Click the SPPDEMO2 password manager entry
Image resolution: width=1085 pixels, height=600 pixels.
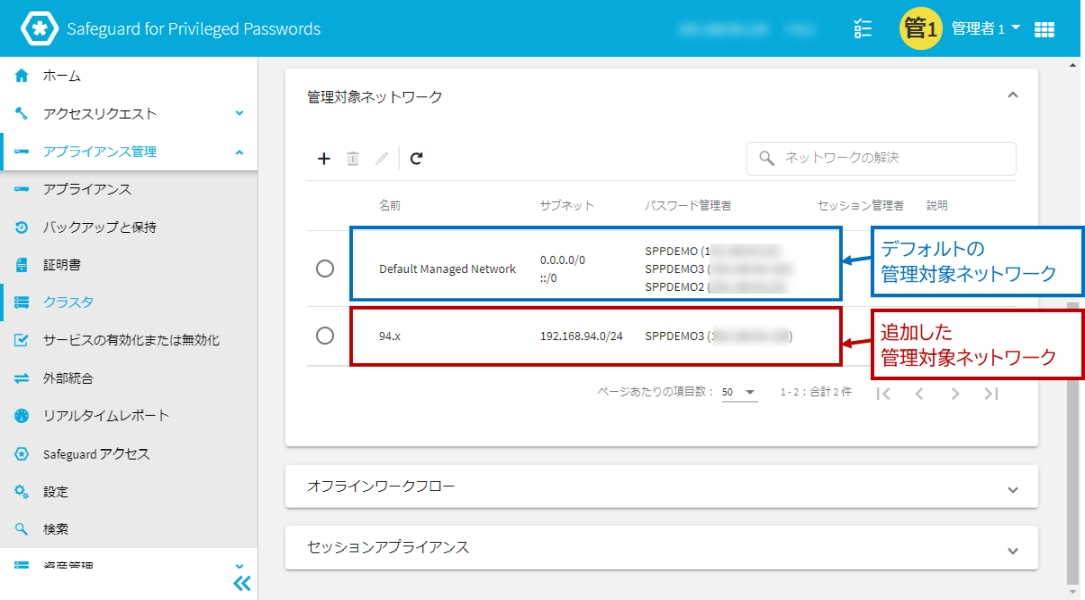715,287
